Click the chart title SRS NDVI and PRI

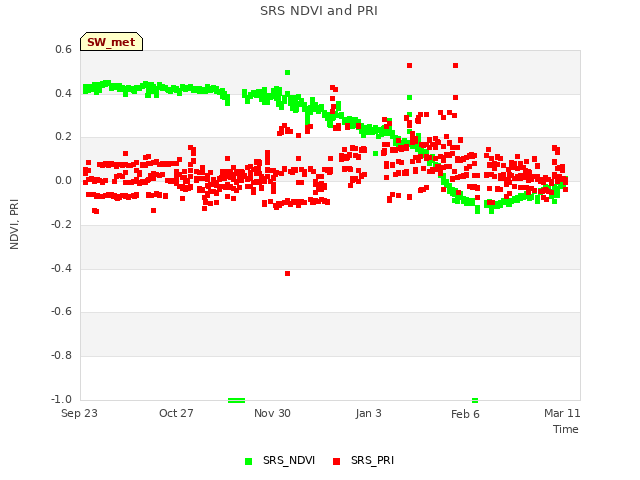pos(319,11)
